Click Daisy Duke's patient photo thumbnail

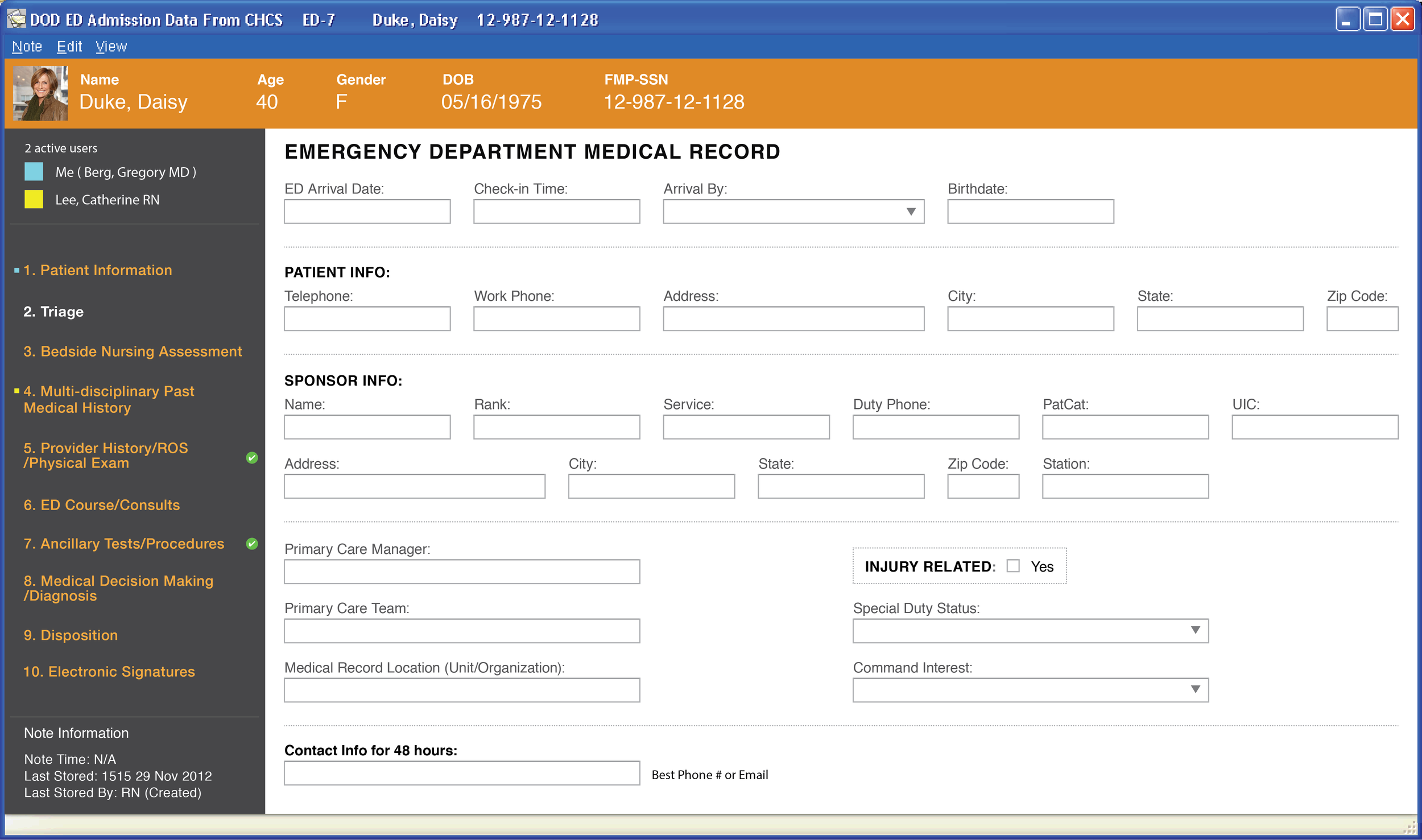click(x=40, y=93)
